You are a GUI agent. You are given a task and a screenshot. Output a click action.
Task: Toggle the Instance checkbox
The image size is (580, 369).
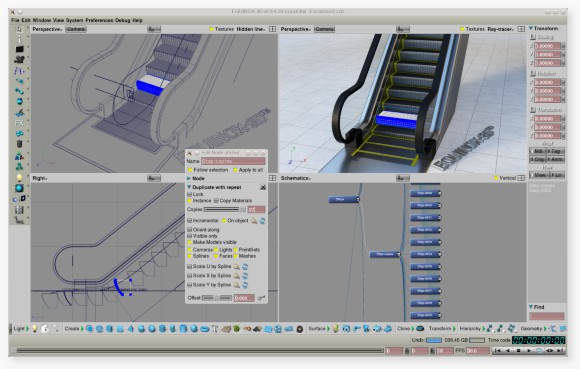coord(189,201)
